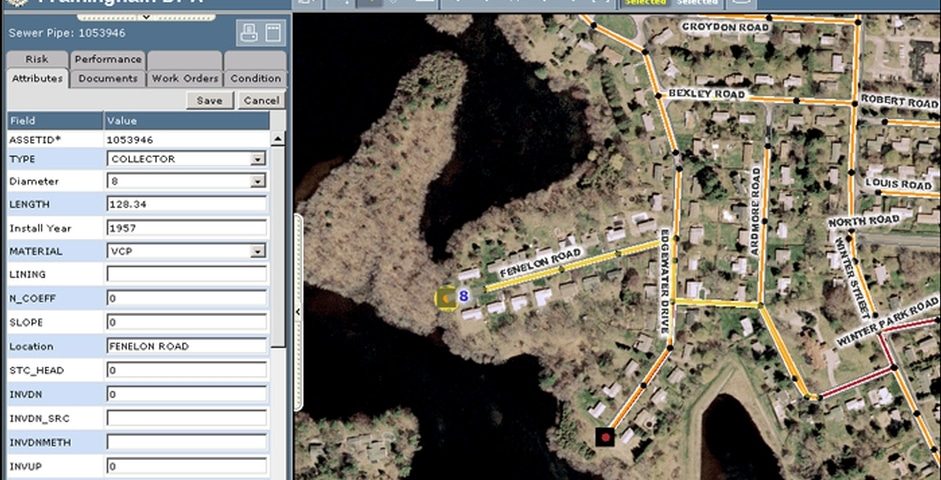Click the window panel icon next to printer
Screen dimensions: 941x480
coord(273,32)
